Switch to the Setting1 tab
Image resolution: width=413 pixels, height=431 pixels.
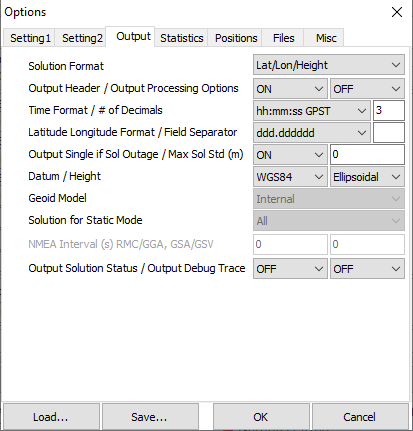(29, 38)
